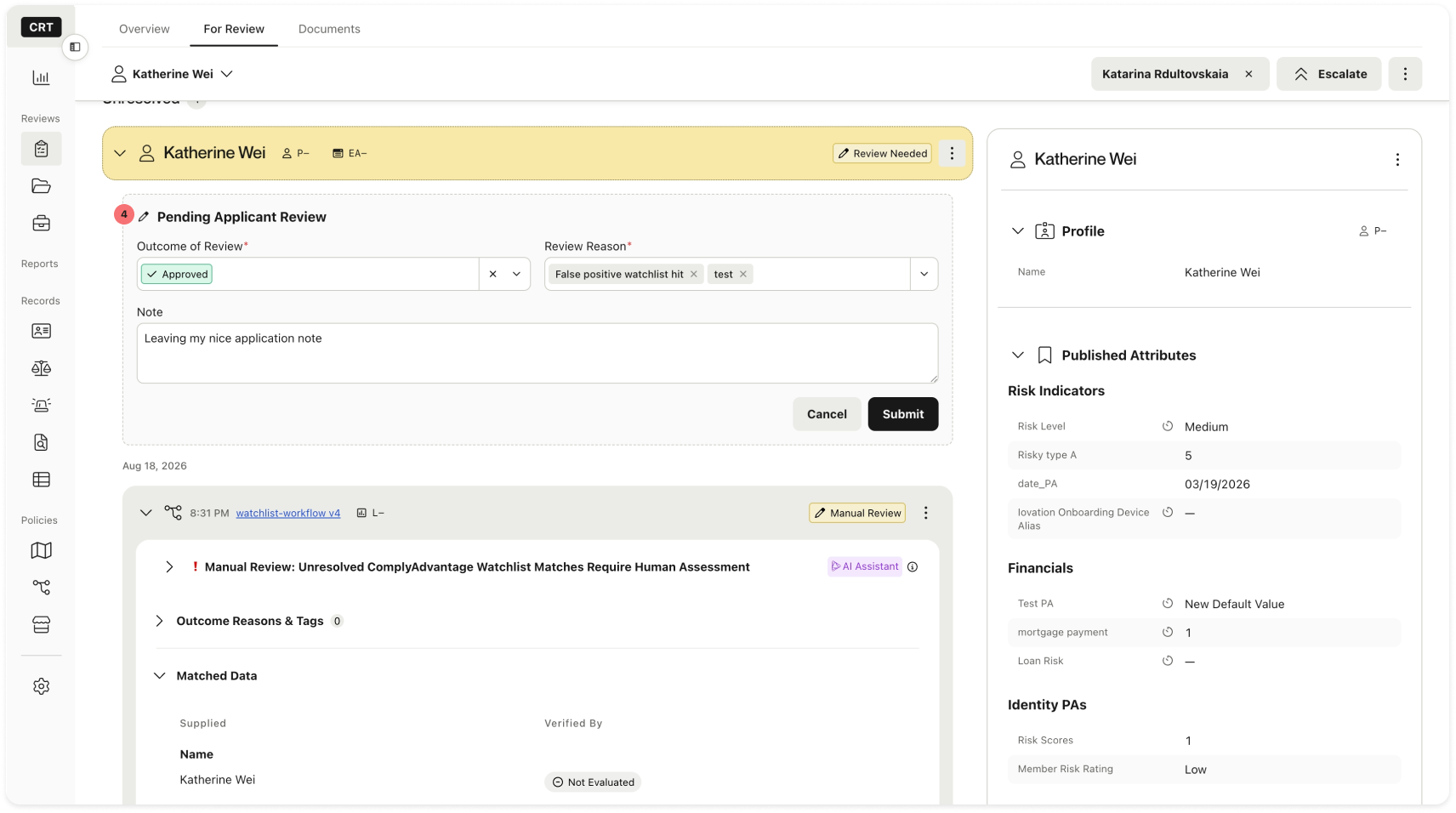Open the briefcase icon in sidebar

pos(41,224)
